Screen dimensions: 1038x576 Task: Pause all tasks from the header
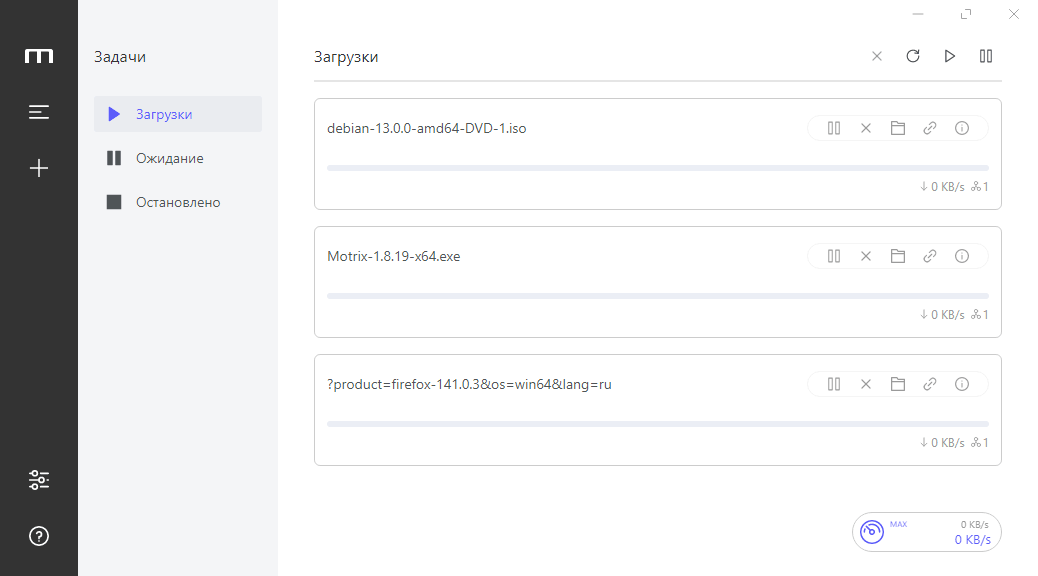[986, 56]
